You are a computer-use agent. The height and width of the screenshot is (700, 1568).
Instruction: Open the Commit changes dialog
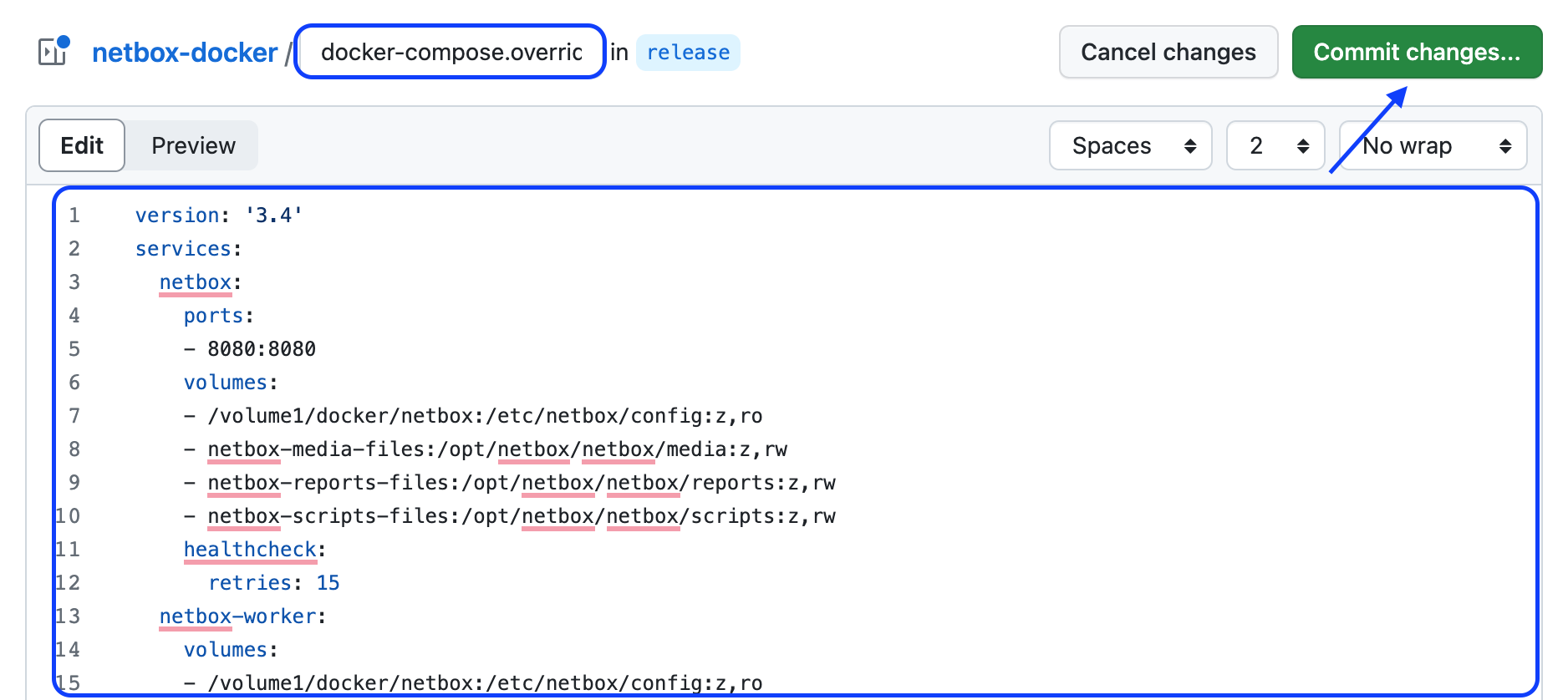(1417, 52)
